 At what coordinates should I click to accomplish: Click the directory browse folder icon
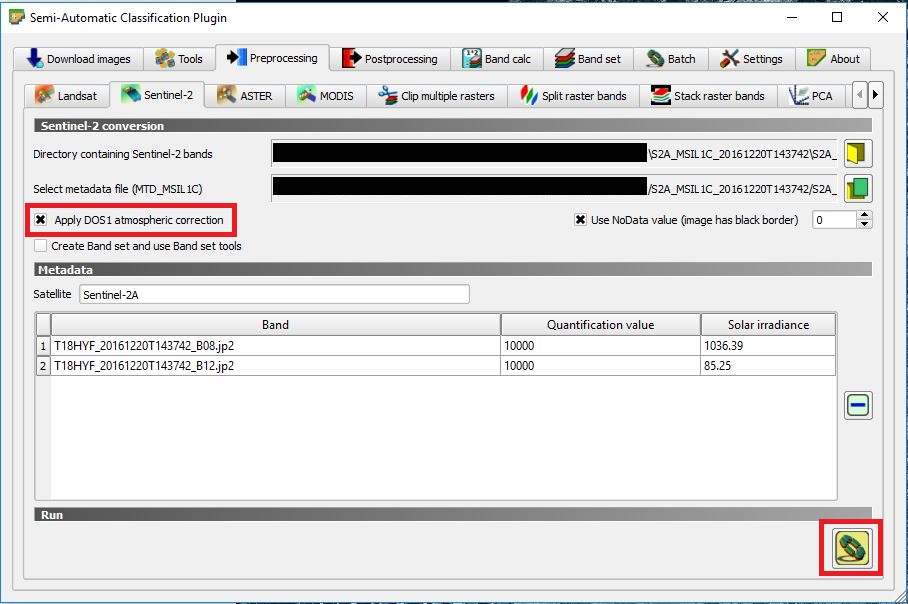[858, 154]
